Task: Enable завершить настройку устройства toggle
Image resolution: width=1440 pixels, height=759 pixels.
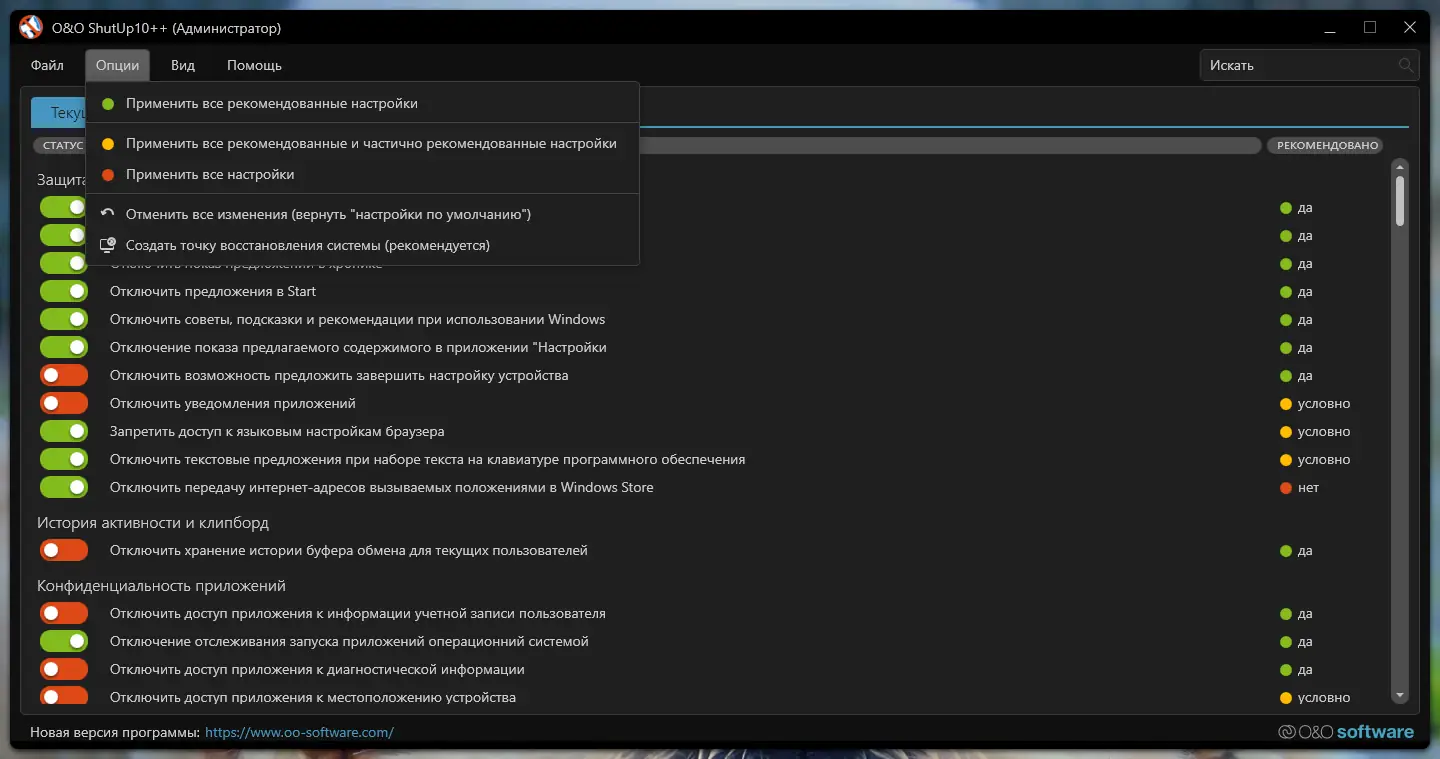Action: 64,376
